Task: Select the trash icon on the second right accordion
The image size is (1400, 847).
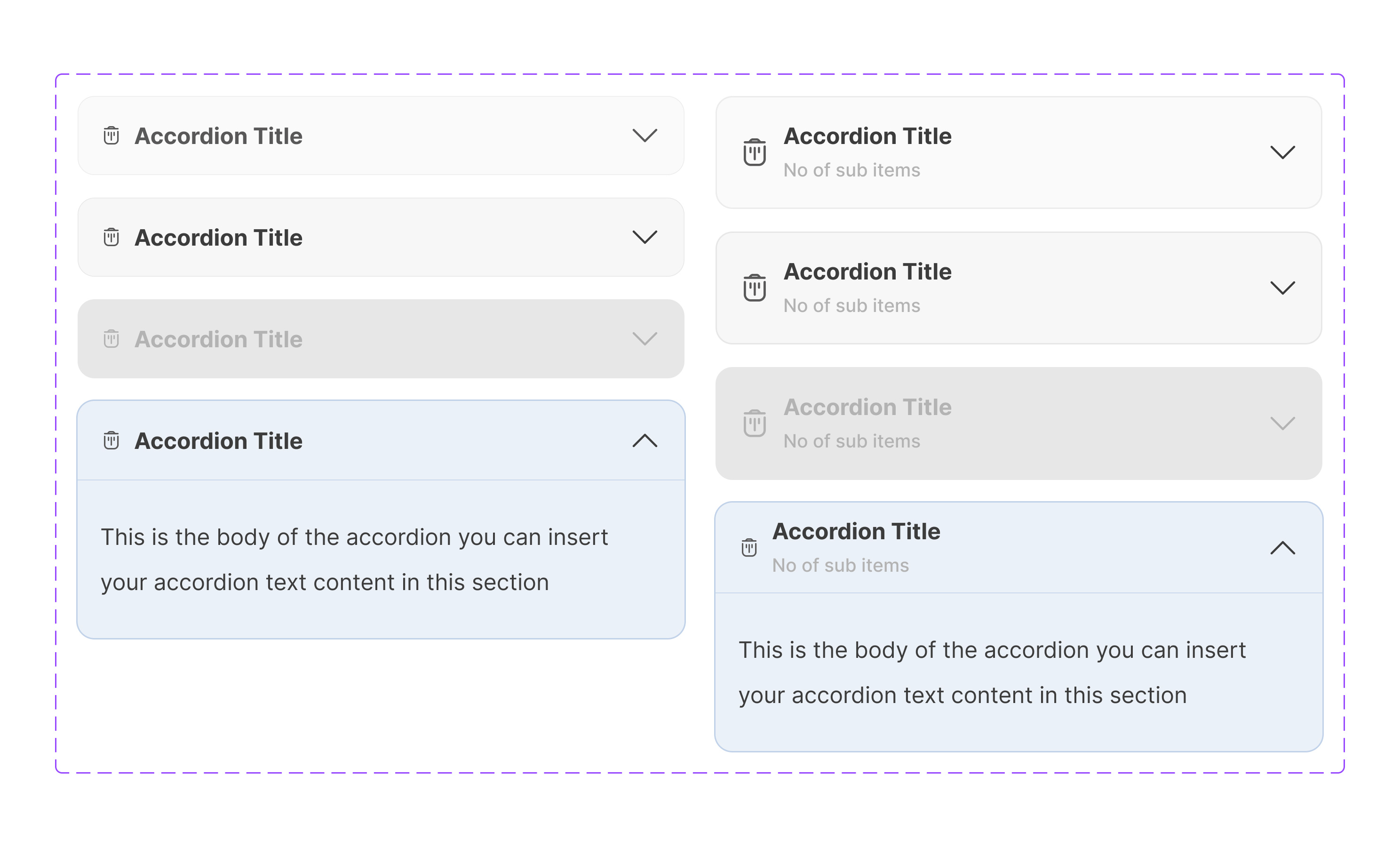Action: pos(754,288)
